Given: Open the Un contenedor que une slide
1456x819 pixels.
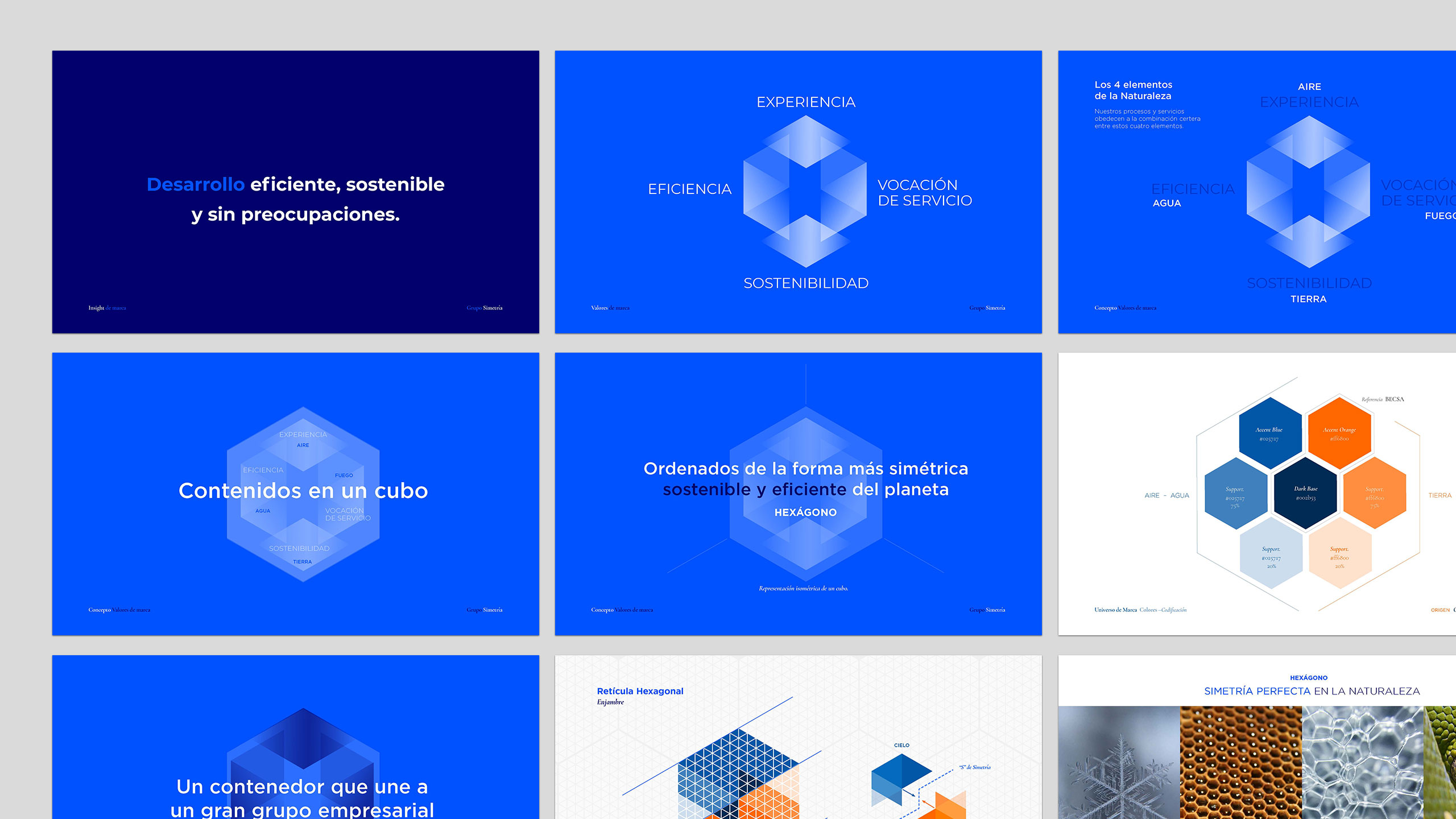Looking at the screenshot, I should [295, 737].
